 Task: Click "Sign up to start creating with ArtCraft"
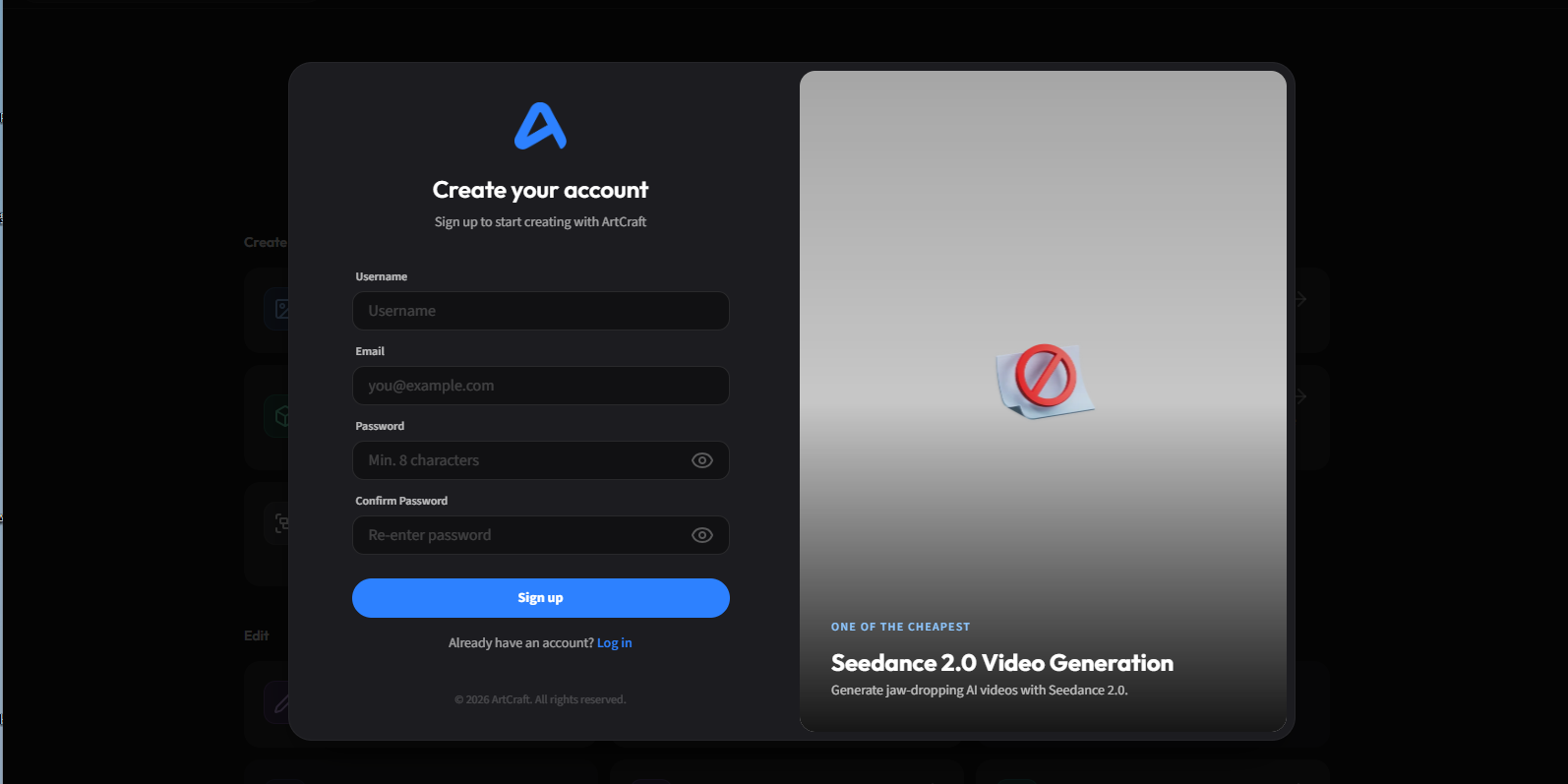(x=541, y=222)
